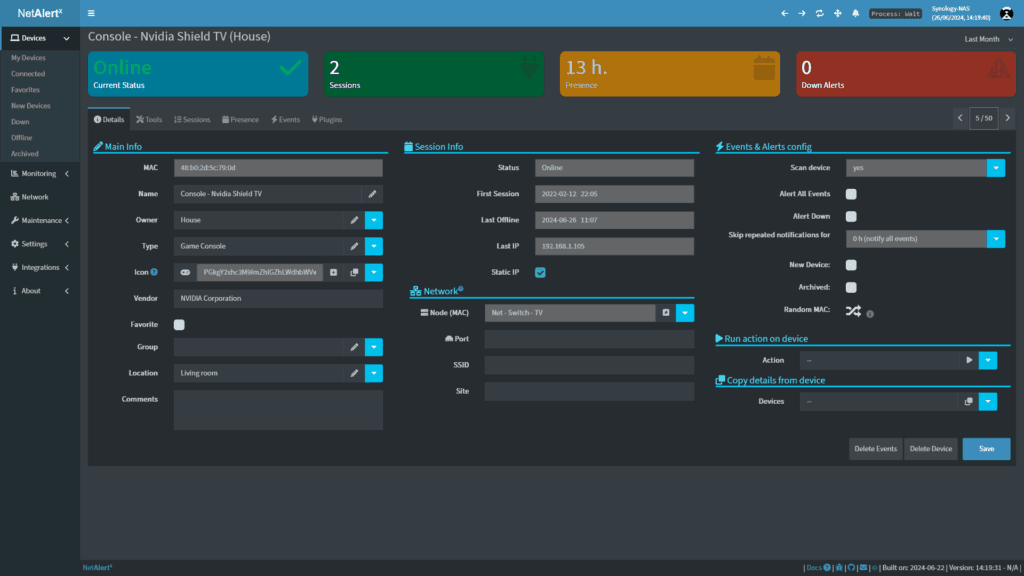Click the NetAlertX logo icon in the top-right corner
Image resolution: width=1024 pixels, height=576 pixels.
1006,13
